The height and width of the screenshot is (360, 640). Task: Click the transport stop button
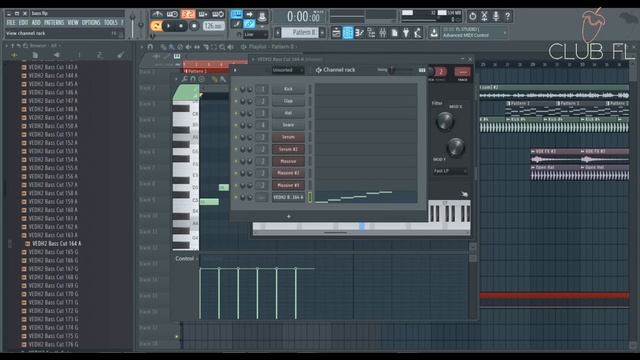tap(181, 26)
